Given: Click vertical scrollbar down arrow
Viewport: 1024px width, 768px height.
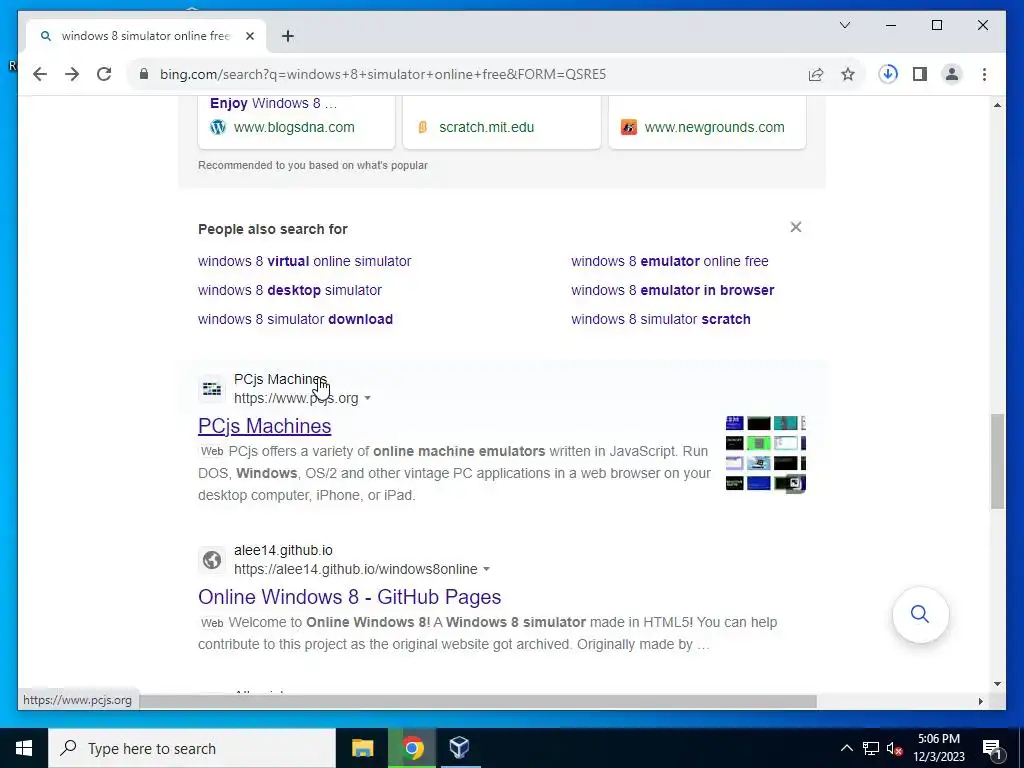Looking at the screenshot, I should pyautogui.click(x=997, y=684).
